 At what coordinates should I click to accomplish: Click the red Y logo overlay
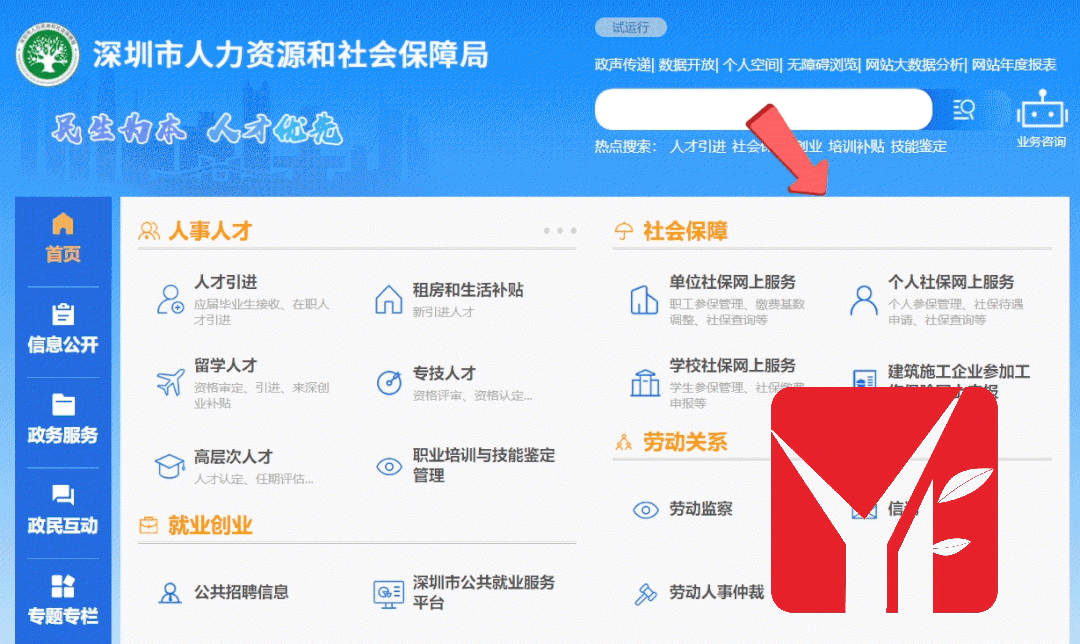point(884,500)
